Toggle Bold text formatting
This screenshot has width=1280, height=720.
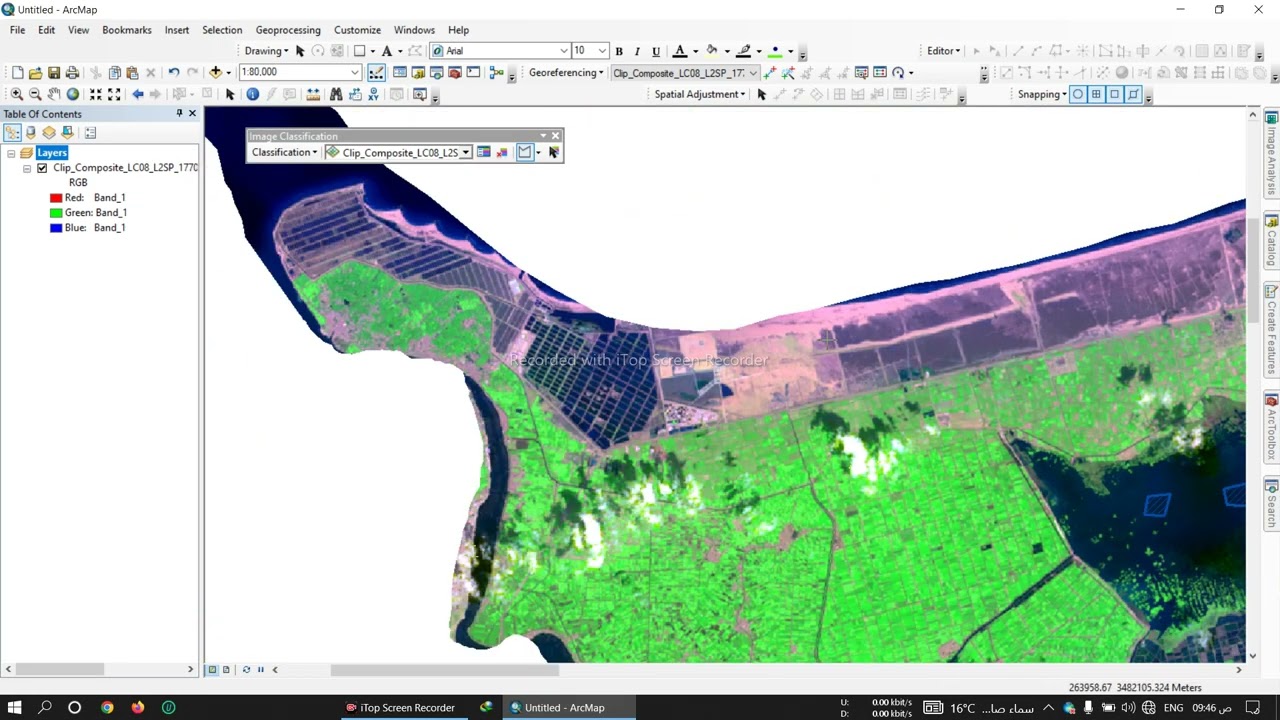pyautogui.click(x=619, y=51)
